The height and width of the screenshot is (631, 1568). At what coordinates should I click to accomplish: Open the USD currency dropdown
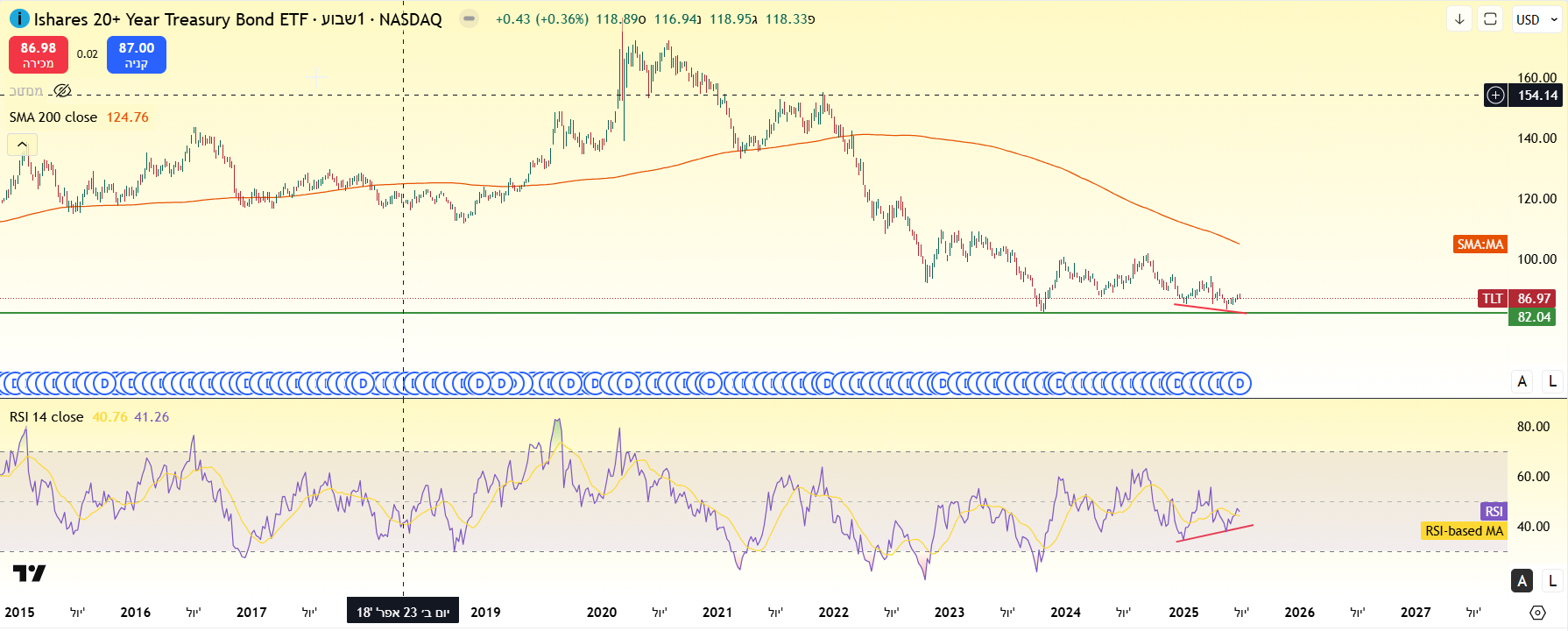pyautogui.click(x=1536, y=19)
